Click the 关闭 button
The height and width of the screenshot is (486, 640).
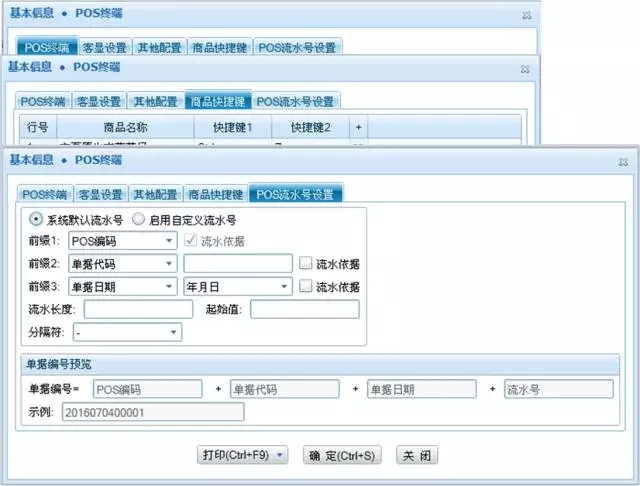coord(417,455)
